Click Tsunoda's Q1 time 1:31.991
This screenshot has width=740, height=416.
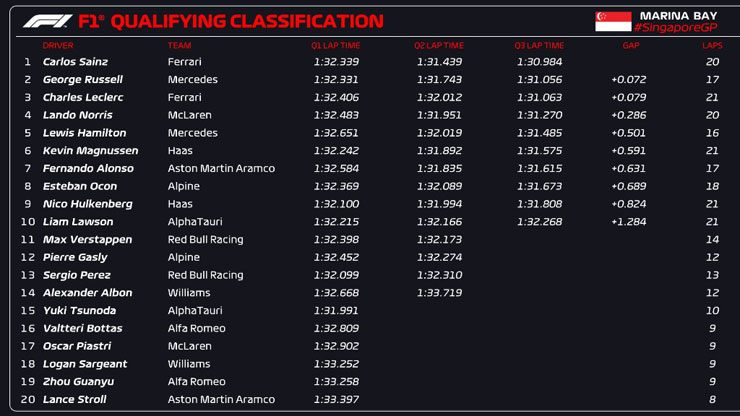(336, 311)
